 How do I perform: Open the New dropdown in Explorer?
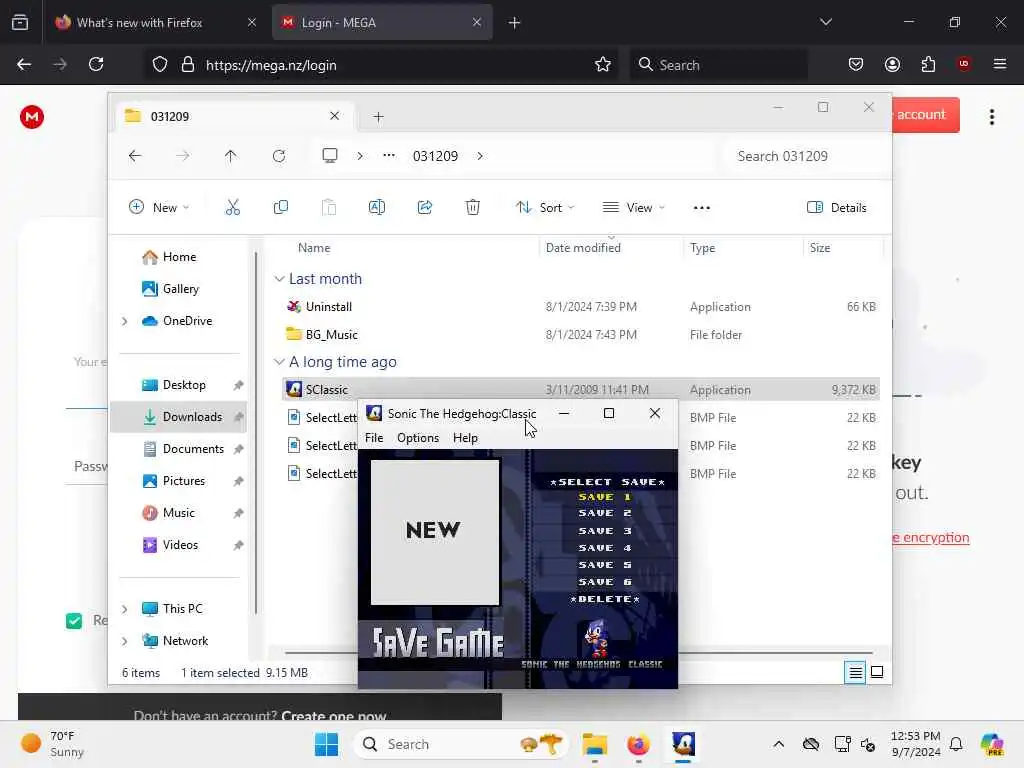point(159,208)
